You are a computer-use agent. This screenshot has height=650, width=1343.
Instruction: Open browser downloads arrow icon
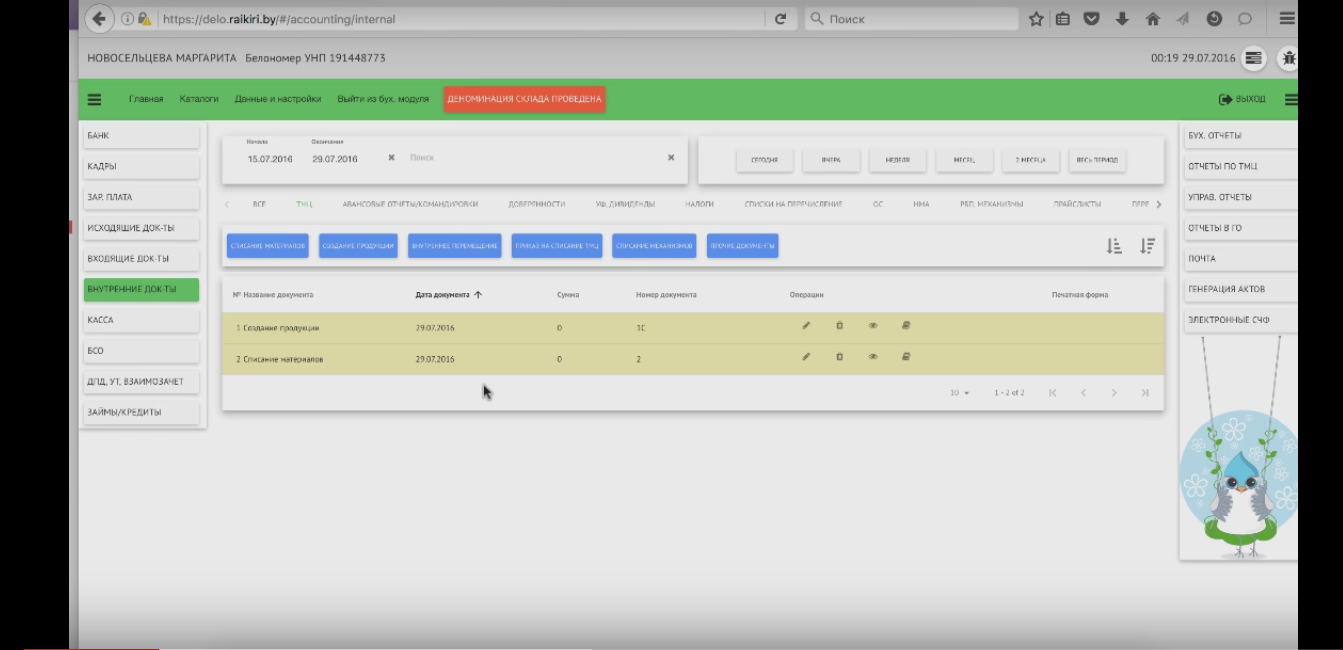(1122, 18)
